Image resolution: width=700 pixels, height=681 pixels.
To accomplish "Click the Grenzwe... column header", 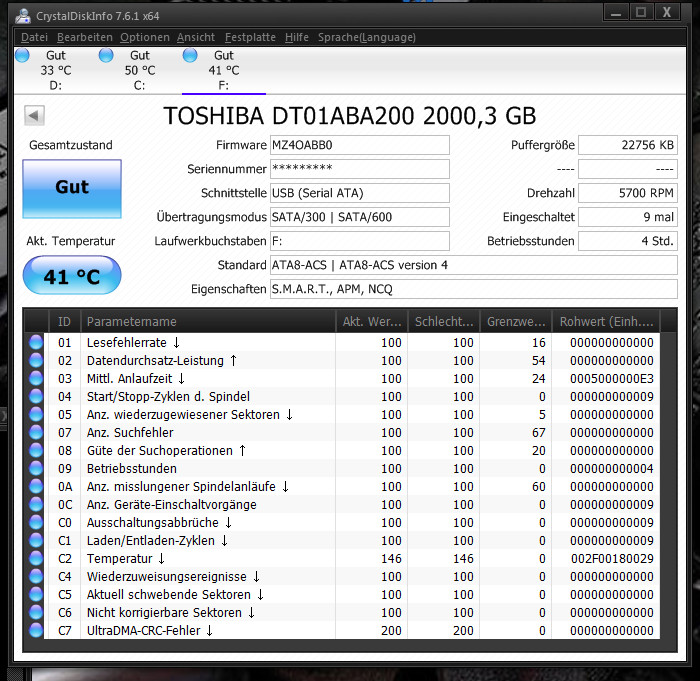I will [516, 322].
